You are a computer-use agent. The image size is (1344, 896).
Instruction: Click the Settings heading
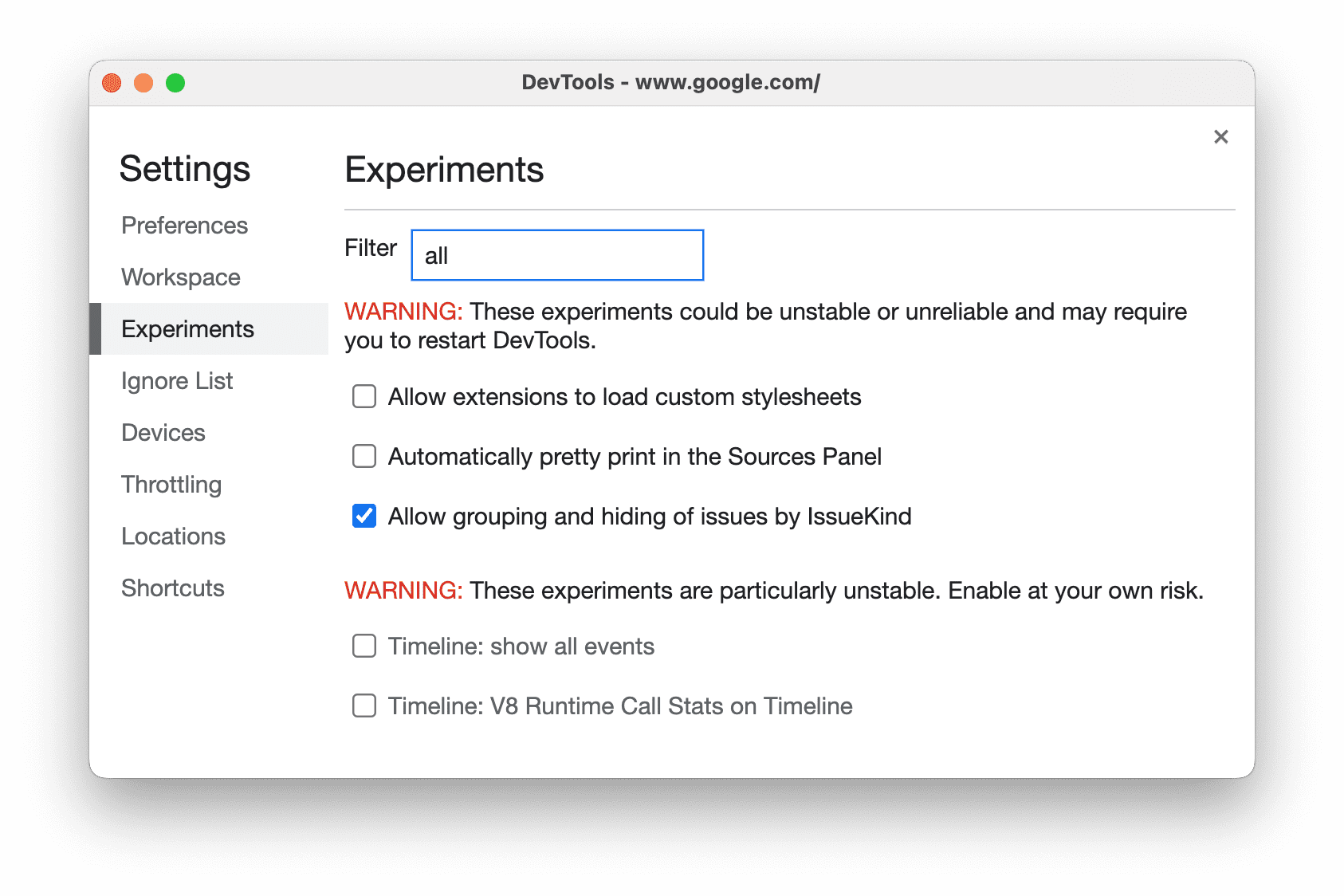point(185,169)
